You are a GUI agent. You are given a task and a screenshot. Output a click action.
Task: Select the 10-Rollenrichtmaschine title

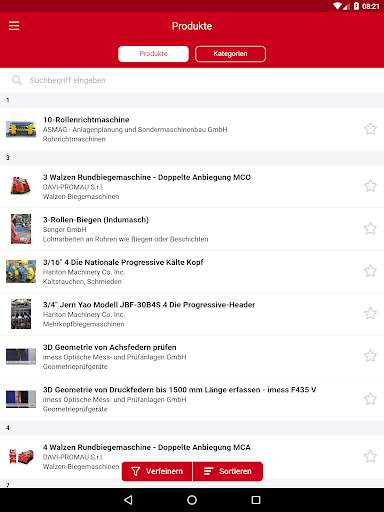click(86, 120)
